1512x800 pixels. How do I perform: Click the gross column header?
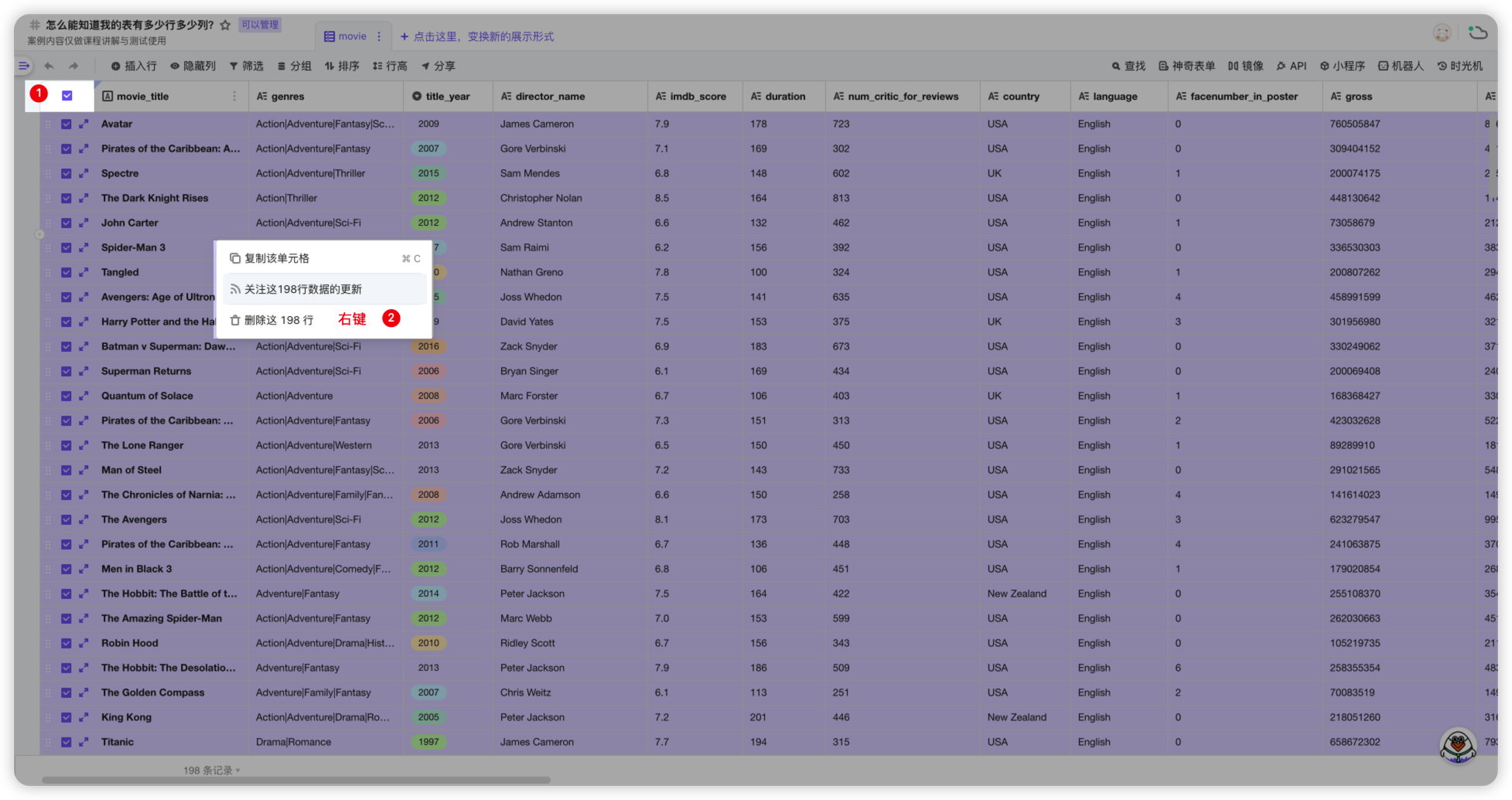[x=1399, y=97]
